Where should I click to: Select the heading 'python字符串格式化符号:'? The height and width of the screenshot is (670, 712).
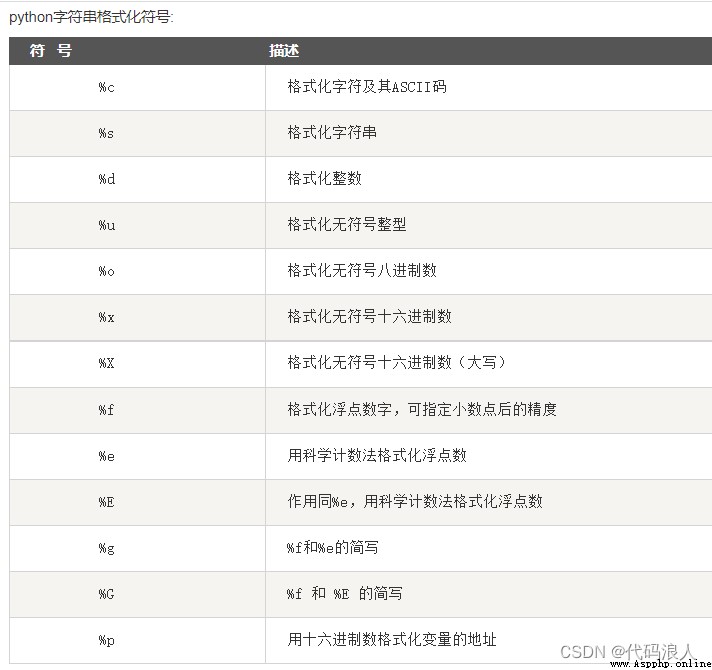coord(91,17)
